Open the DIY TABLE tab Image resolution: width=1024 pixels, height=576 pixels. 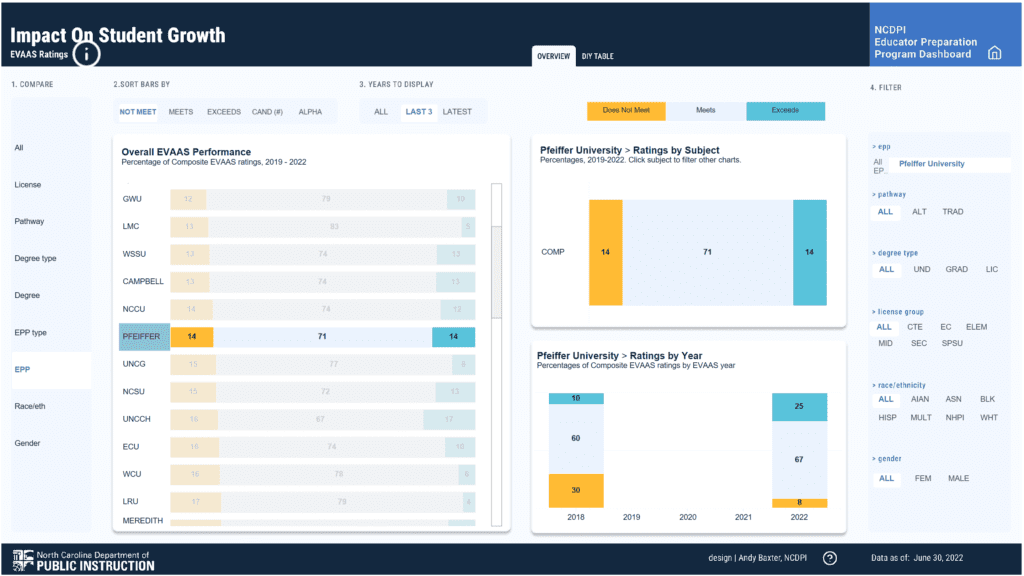(x=598, y=56)
